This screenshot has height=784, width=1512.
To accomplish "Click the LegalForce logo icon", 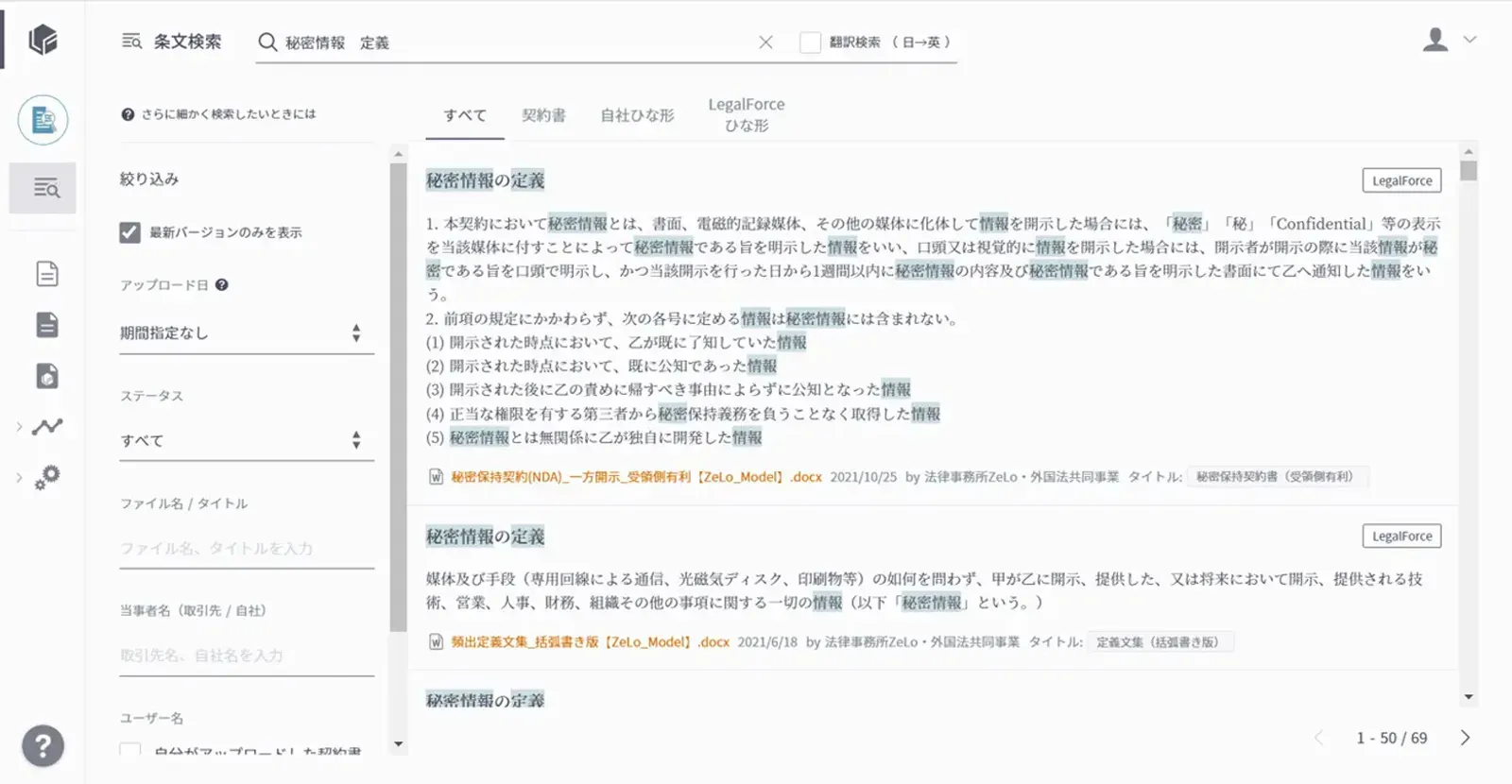I will point(43,40).
